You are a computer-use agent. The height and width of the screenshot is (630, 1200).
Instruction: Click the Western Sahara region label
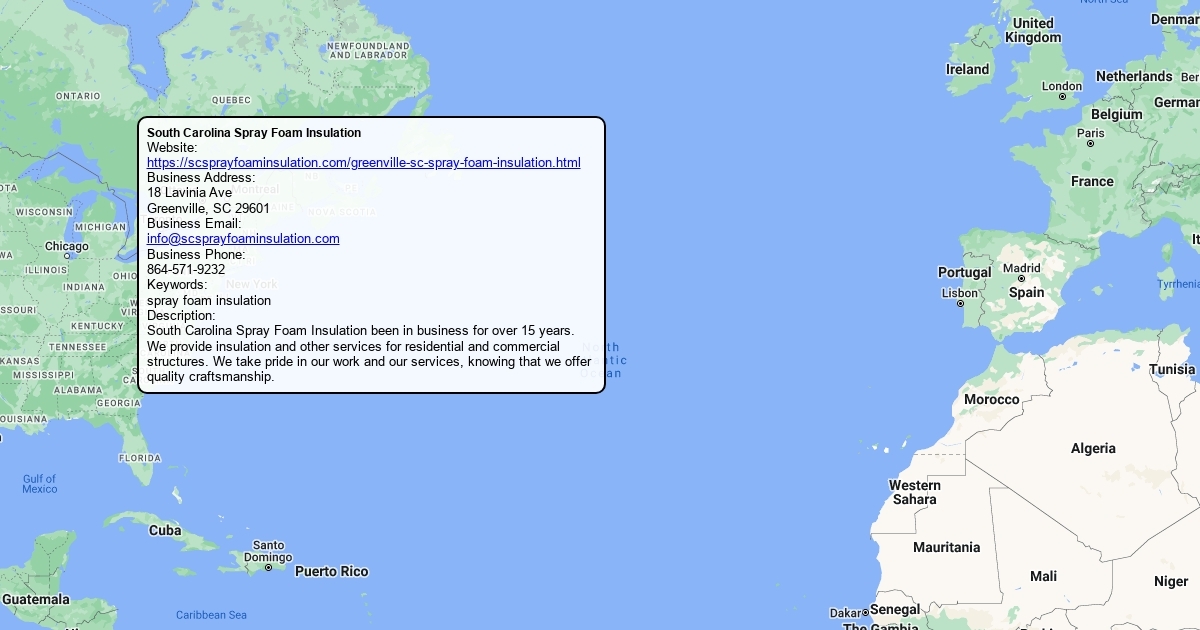pos(914,492)
